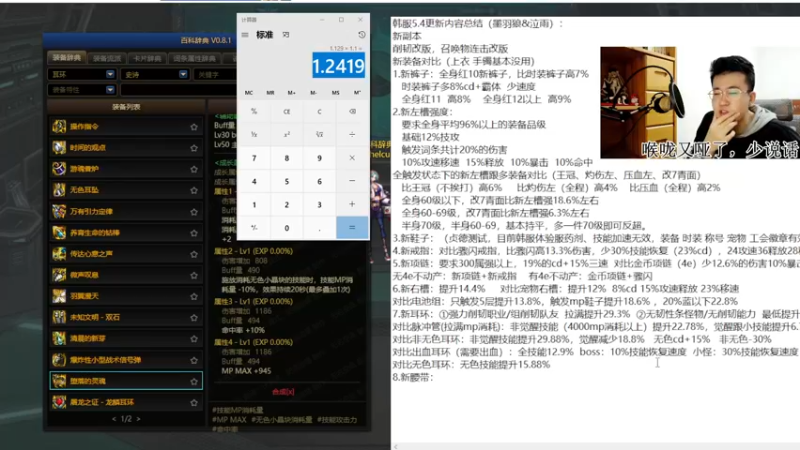Viewport: 800px width, 450px height.
Task: Click the calculator percent key
Action: (x=254, y=111)
